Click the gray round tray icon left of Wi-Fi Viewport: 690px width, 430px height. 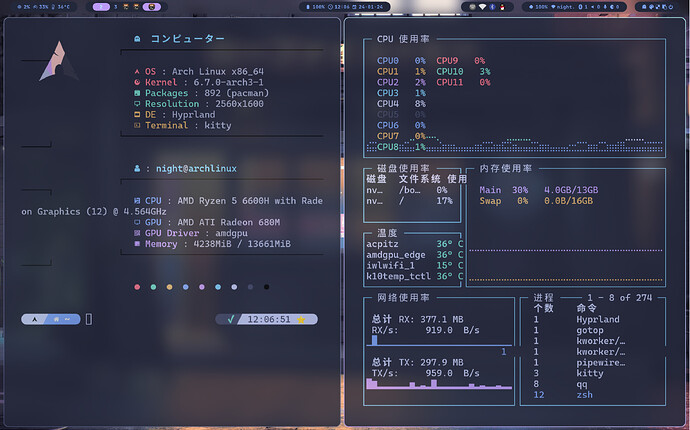tap(472, 7)
